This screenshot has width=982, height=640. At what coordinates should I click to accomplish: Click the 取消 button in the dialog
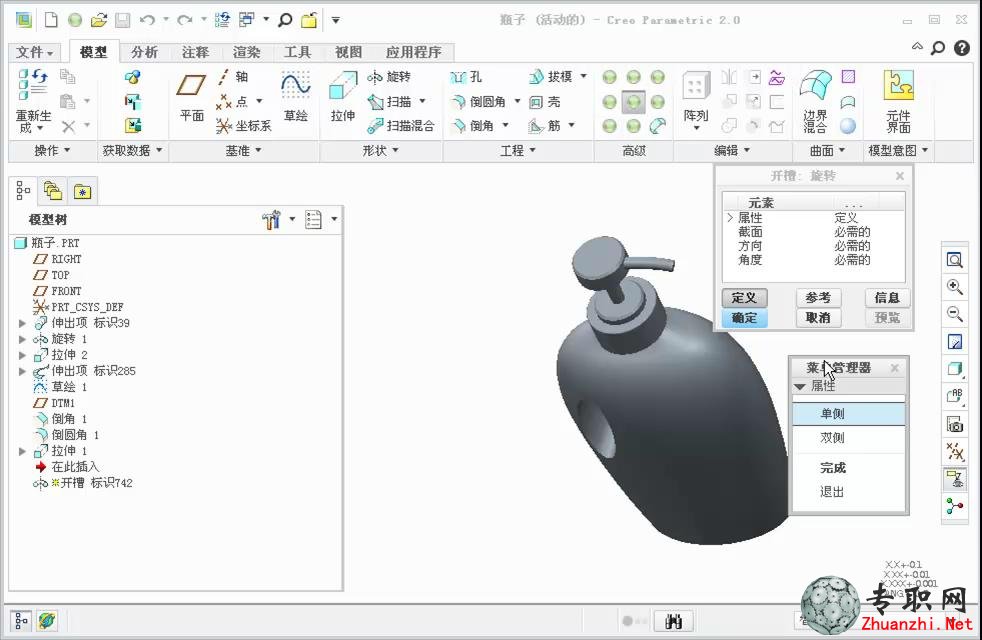pos(818,318)
